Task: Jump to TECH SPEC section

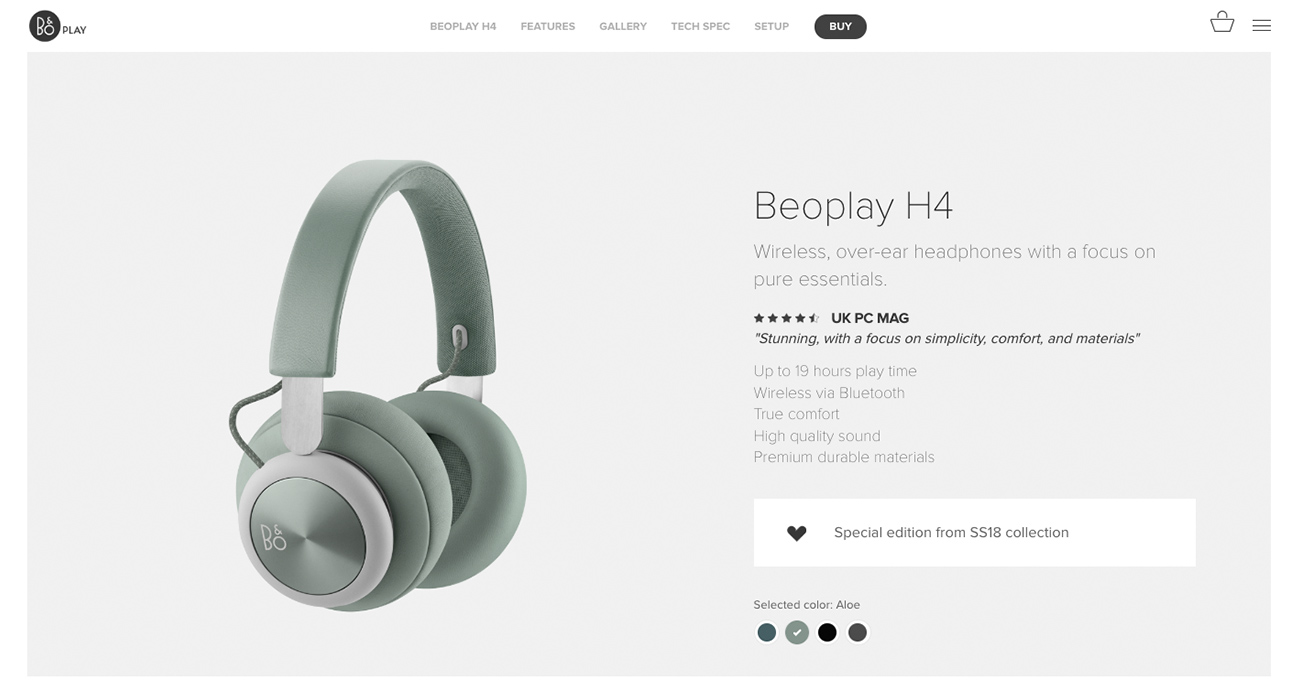Action: tap(700, 27)
